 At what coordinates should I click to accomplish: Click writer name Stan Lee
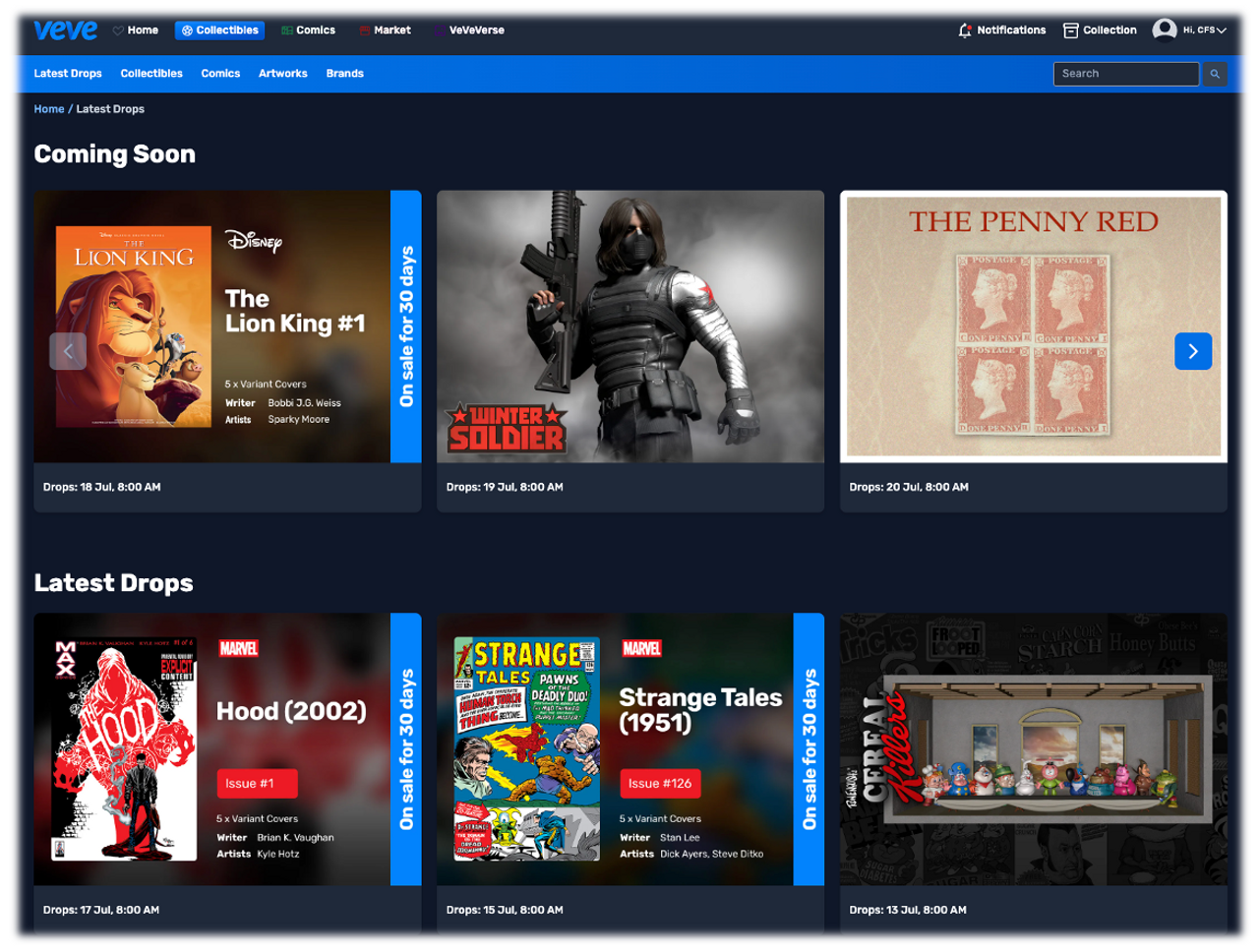pos(680,838)
